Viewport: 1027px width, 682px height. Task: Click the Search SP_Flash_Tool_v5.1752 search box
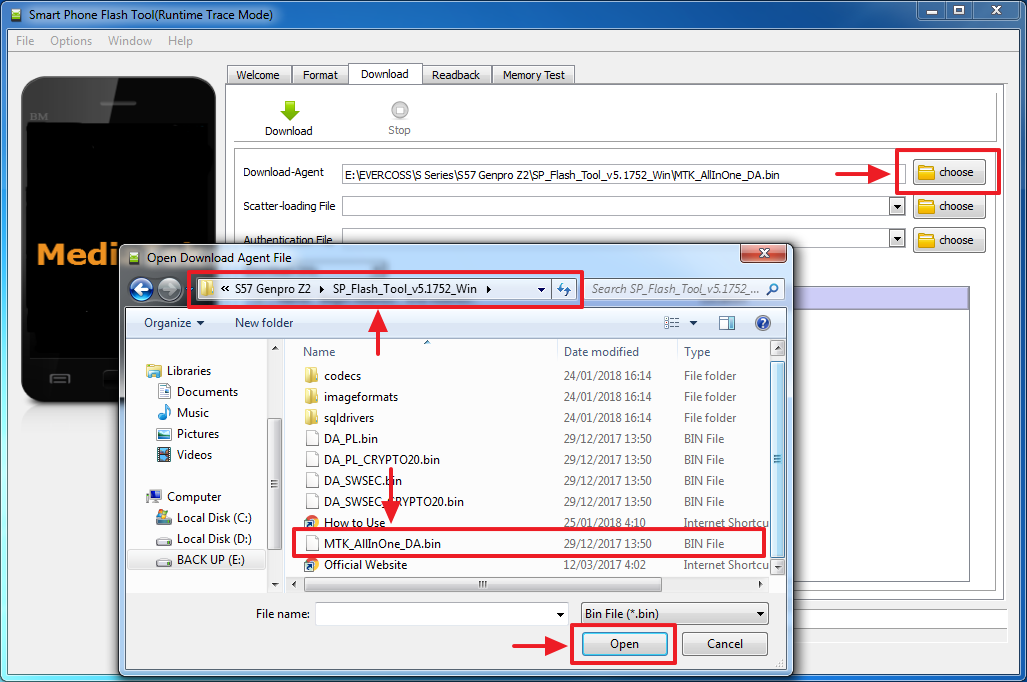(x=685, y=289)
